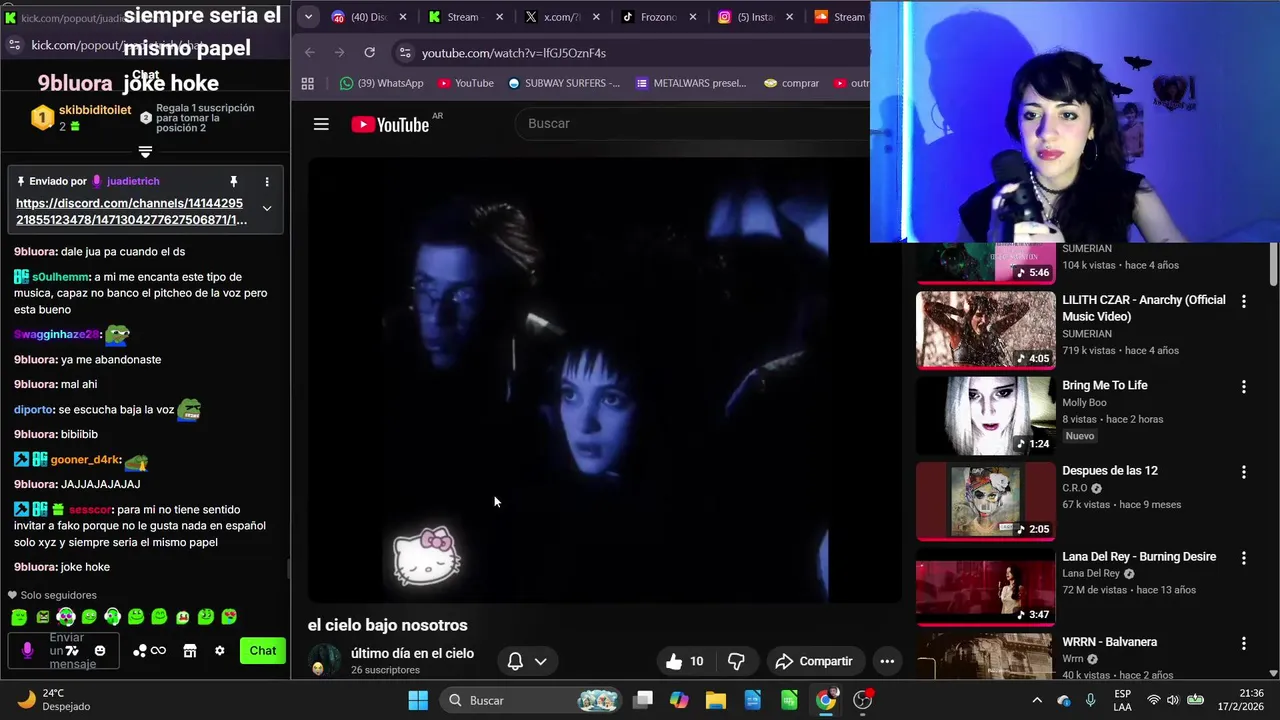
Task: Open Copilot icon on the taskbar
Action: click(x=679, y=700)
